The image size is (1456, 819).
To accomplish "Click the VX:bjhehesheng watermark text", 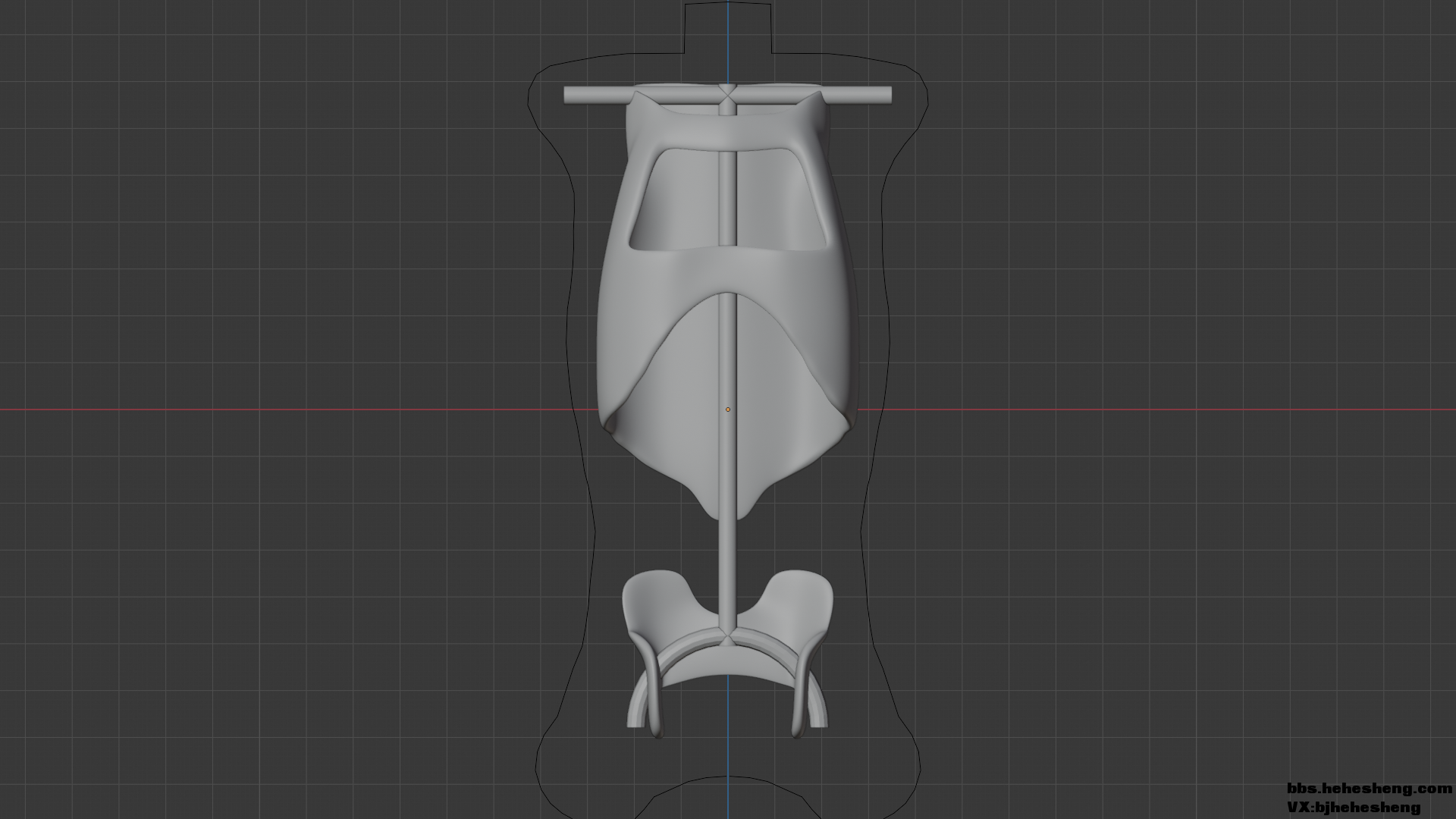I will tap(1353, 808).
